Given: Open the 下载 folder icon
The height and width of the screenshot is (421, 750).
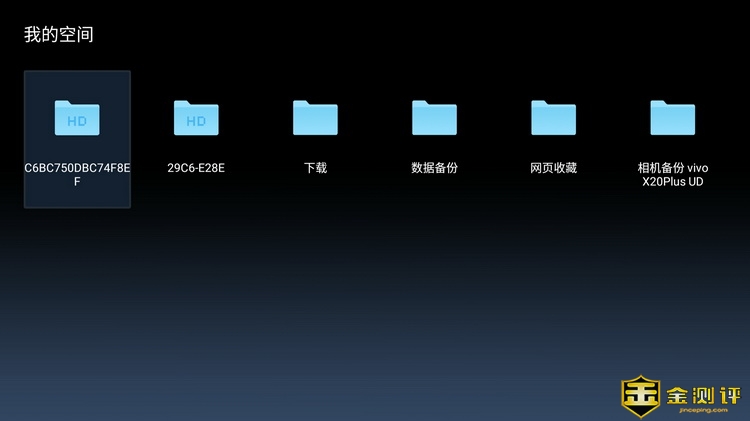Looking at the screenshot, I should click(x=315, y=117).
